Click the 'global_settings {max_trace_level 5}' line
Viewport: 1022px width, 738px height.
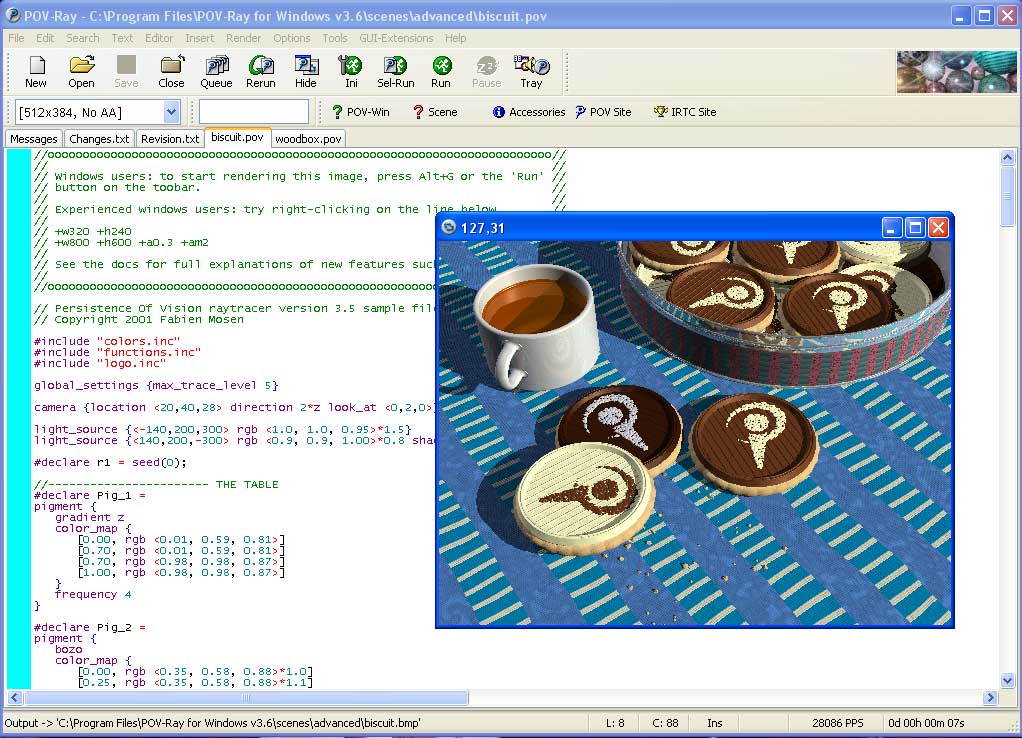156,385
